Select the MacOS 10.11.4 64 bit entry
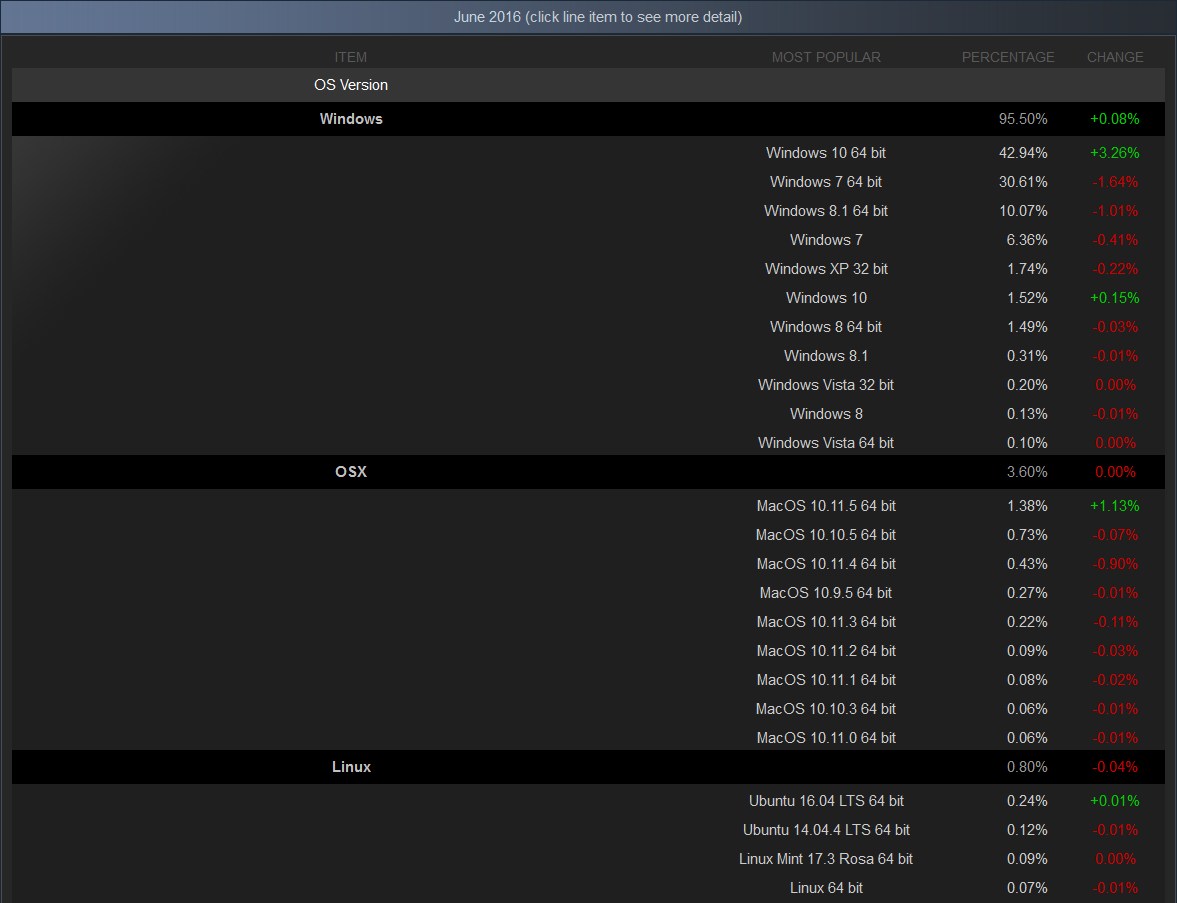1177x903 pixels. (826, 564)
